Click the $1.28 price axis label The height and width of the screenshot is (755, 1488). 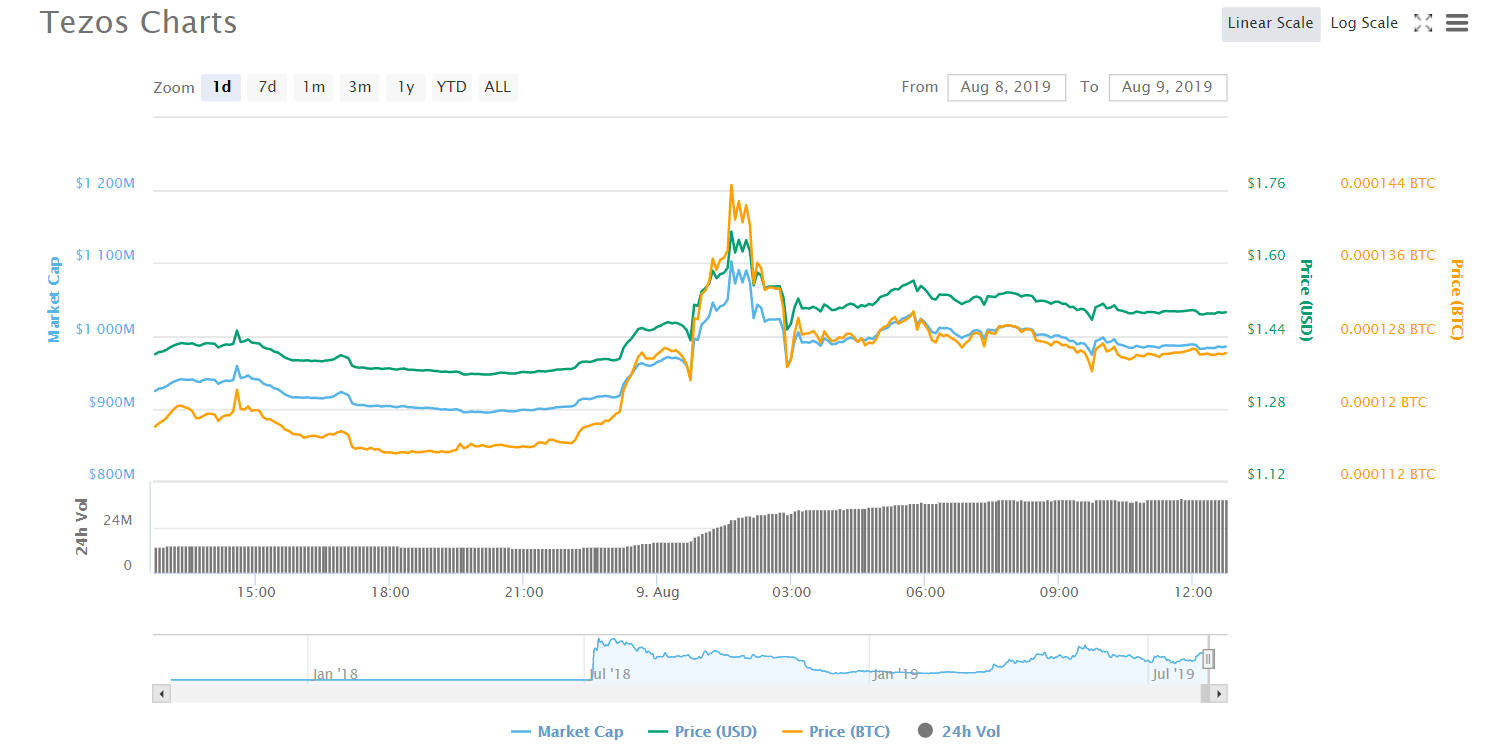[1266, 402]
